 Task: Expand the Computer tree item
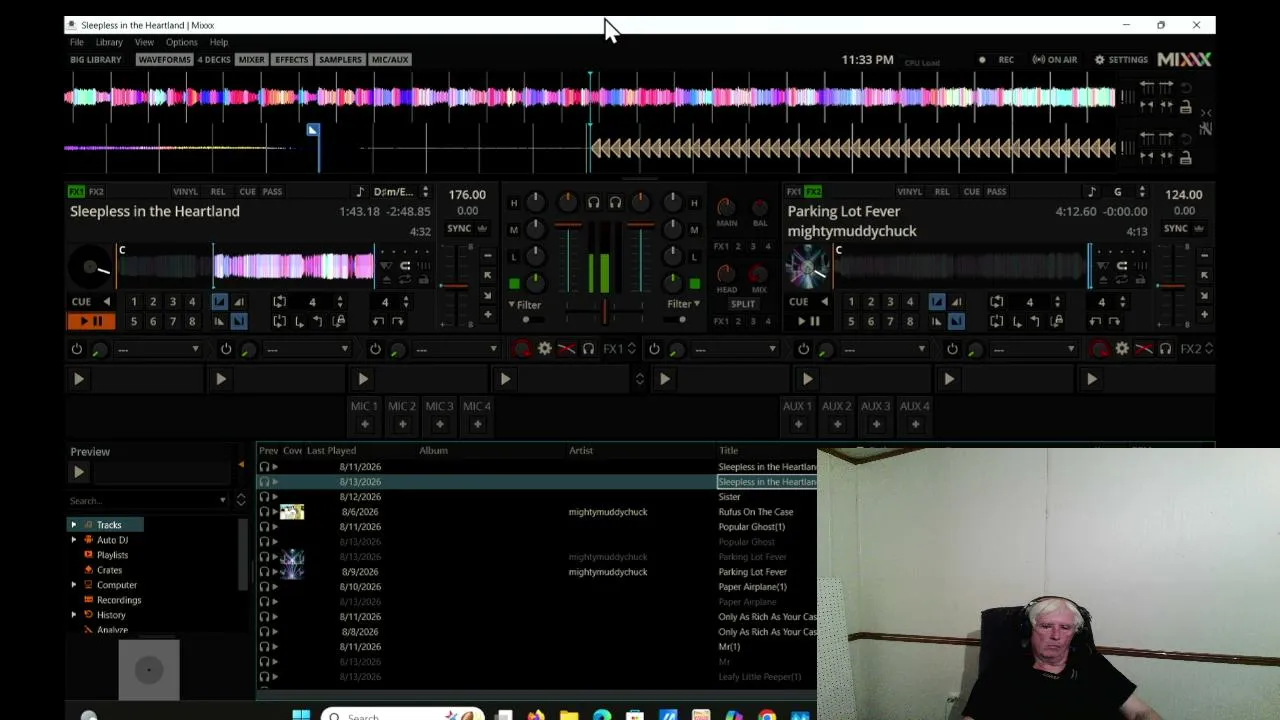pos(73,585)
